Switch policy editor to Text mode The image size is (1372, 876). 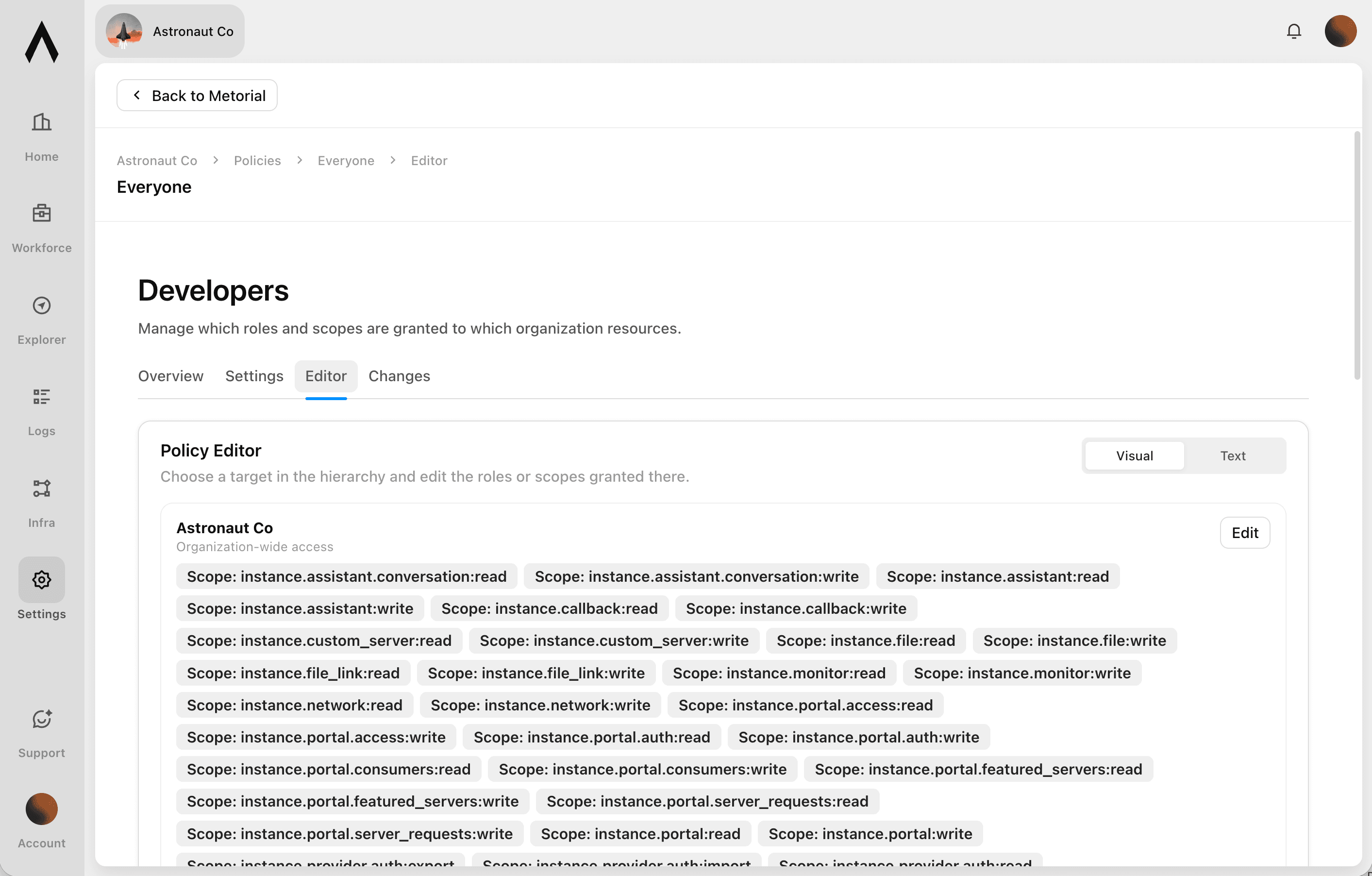click(x=1232, y=455)
